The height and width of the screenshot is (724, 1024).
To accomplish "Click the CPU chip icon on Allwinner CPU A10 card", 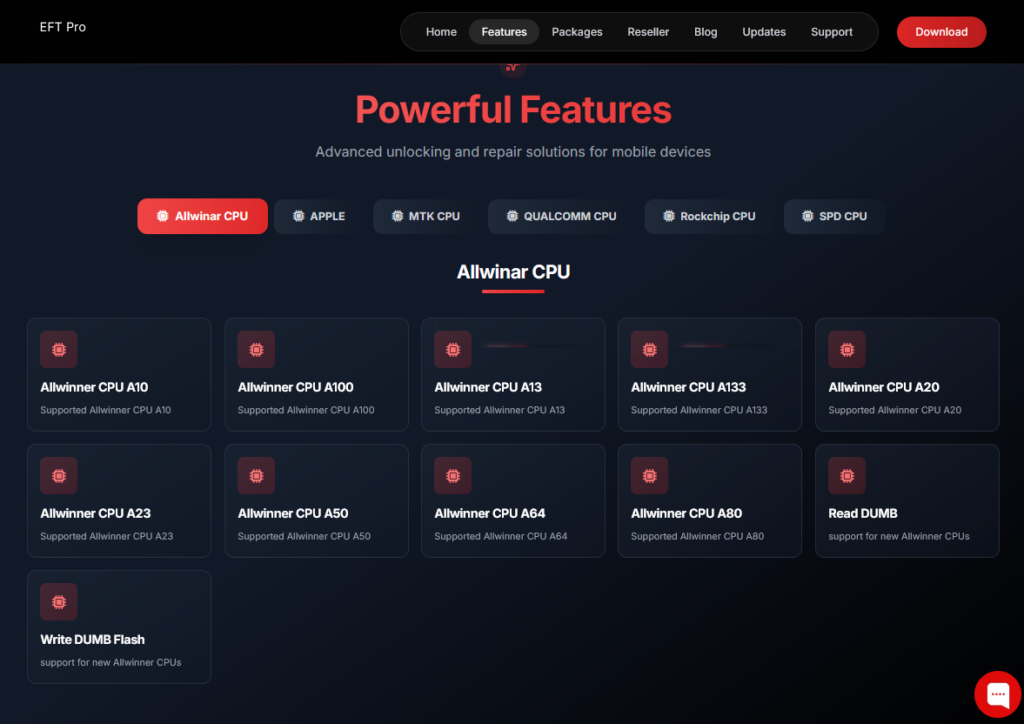I will (58, 349).
